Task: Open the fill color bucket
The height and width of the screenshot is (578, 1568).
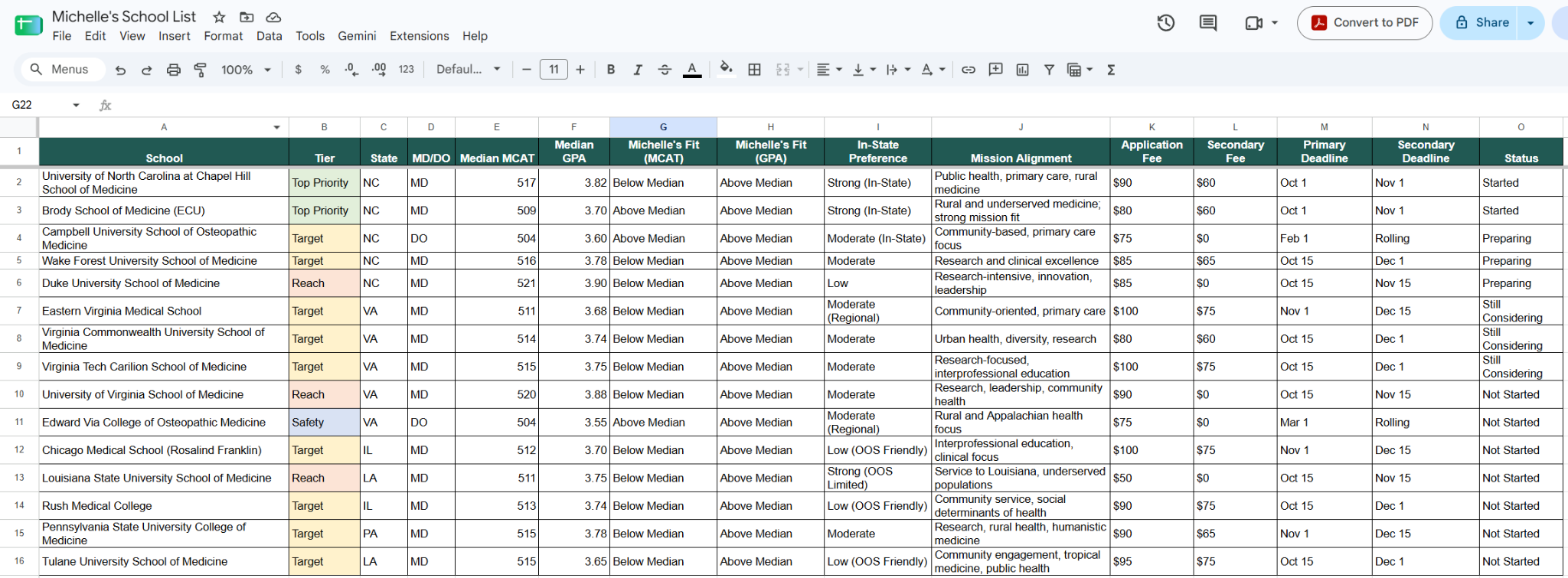Action: click(x=726, y=70)
